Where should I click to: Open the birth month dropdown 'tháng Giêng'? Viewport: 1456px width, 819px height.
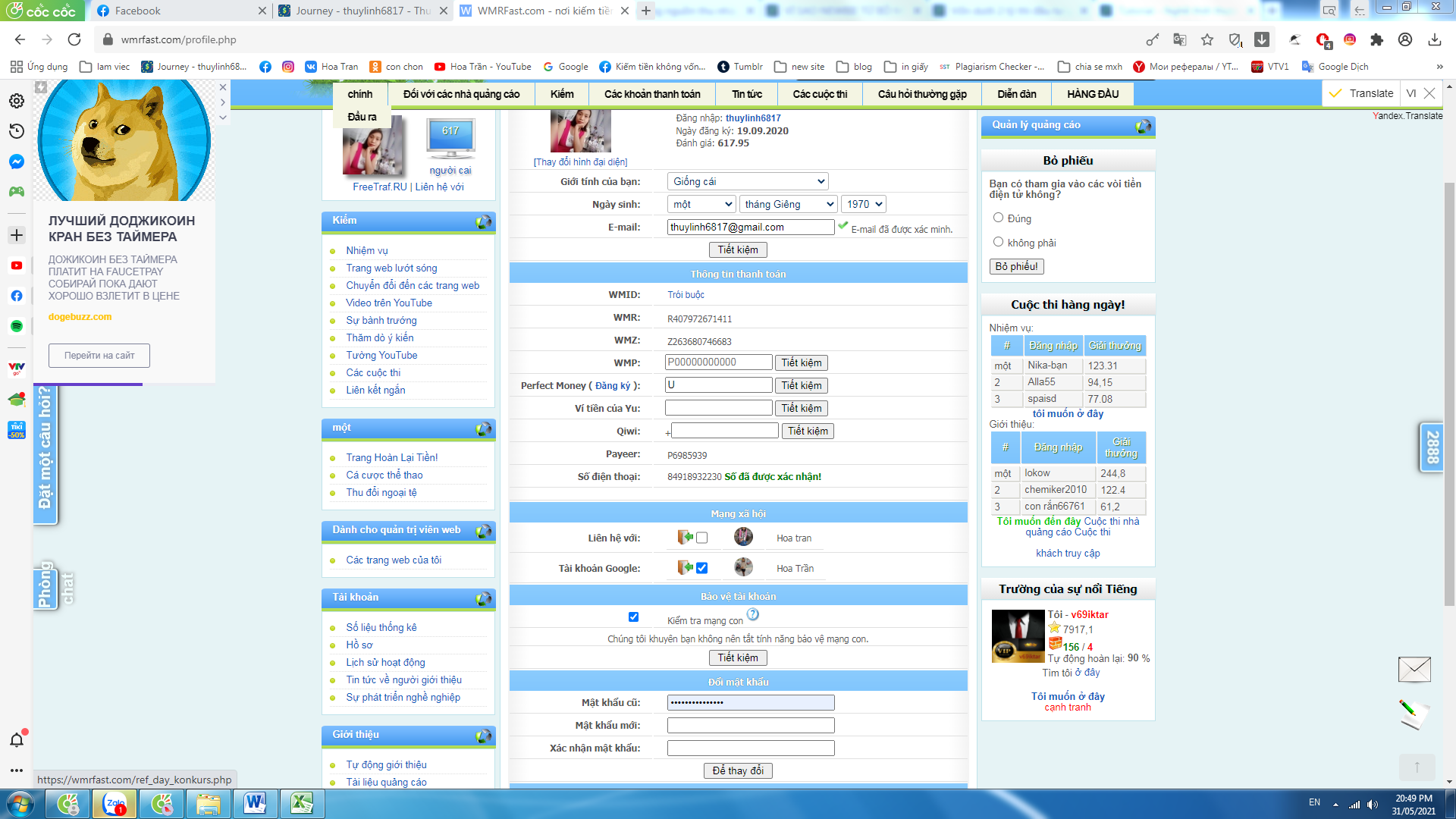pos(789,204)
